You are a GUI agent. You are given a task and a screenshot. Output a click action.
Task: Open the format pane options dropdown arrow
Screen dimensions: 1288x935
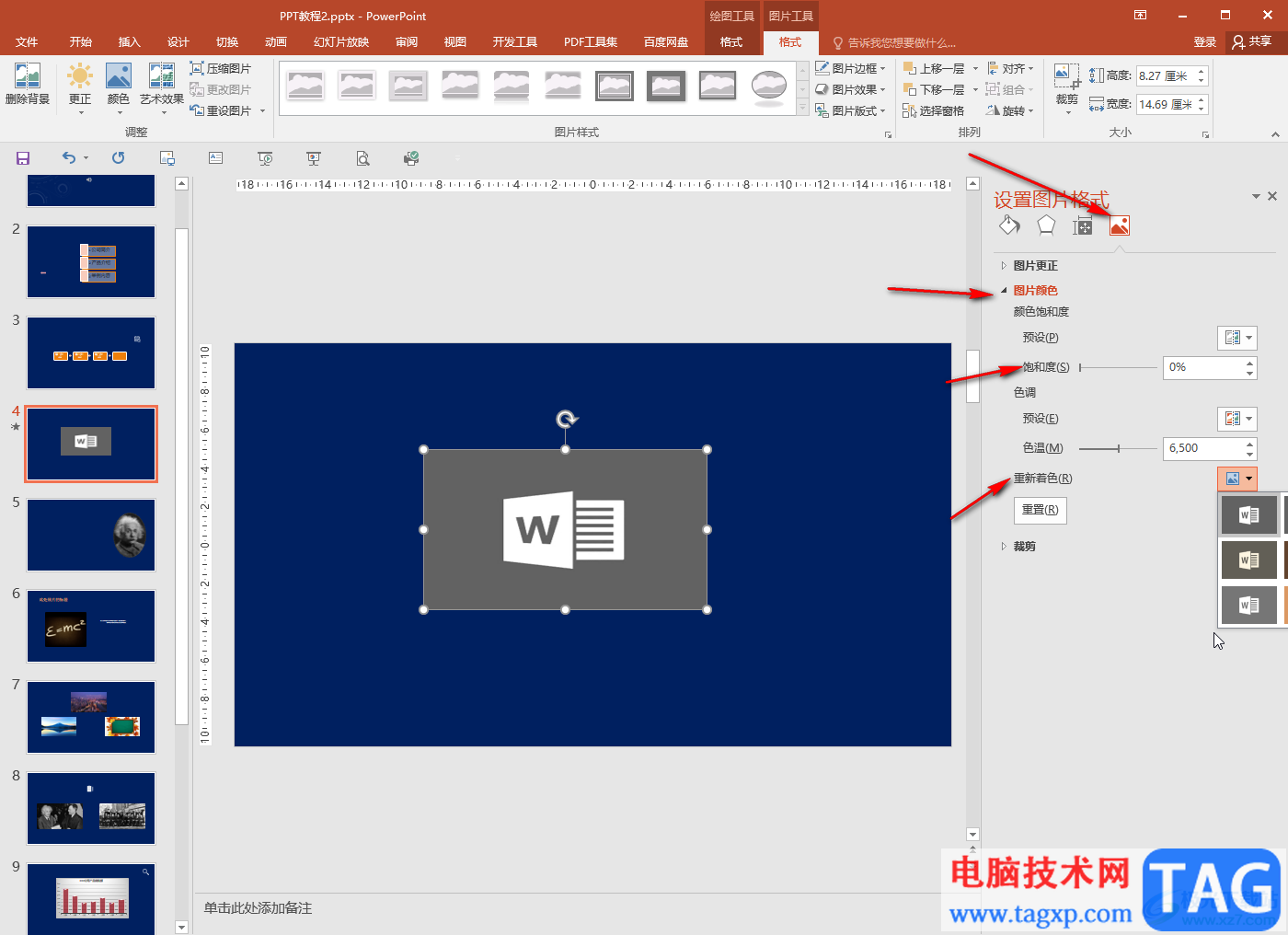pyautogui.click(x=1256, y=196)
